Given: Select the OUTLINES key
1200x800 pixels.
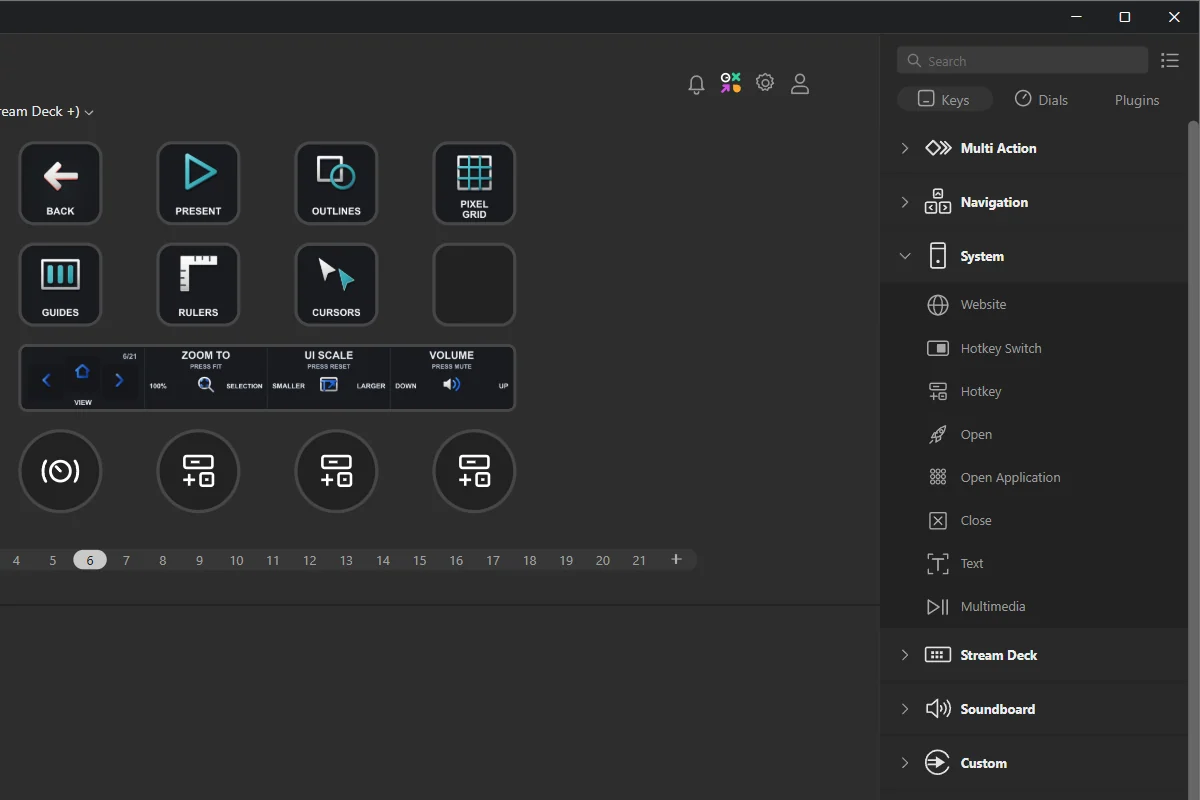Looking at the screenshot, I should (336, 183).
